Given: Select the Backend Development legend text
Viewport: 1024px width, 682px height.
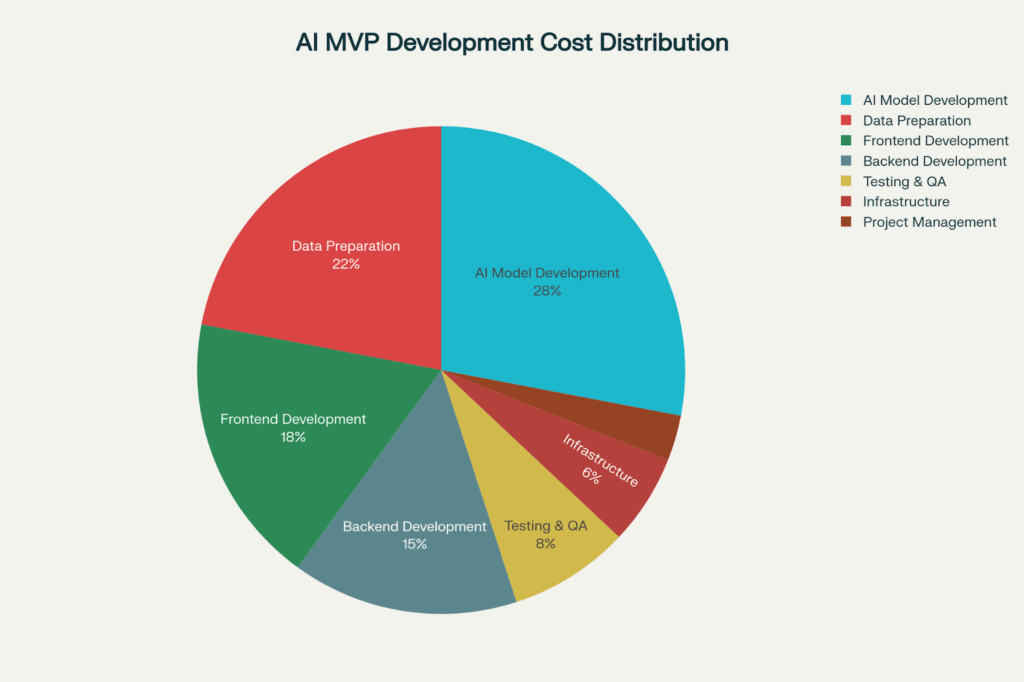Looking at the screenshot, I should point(935,161).
